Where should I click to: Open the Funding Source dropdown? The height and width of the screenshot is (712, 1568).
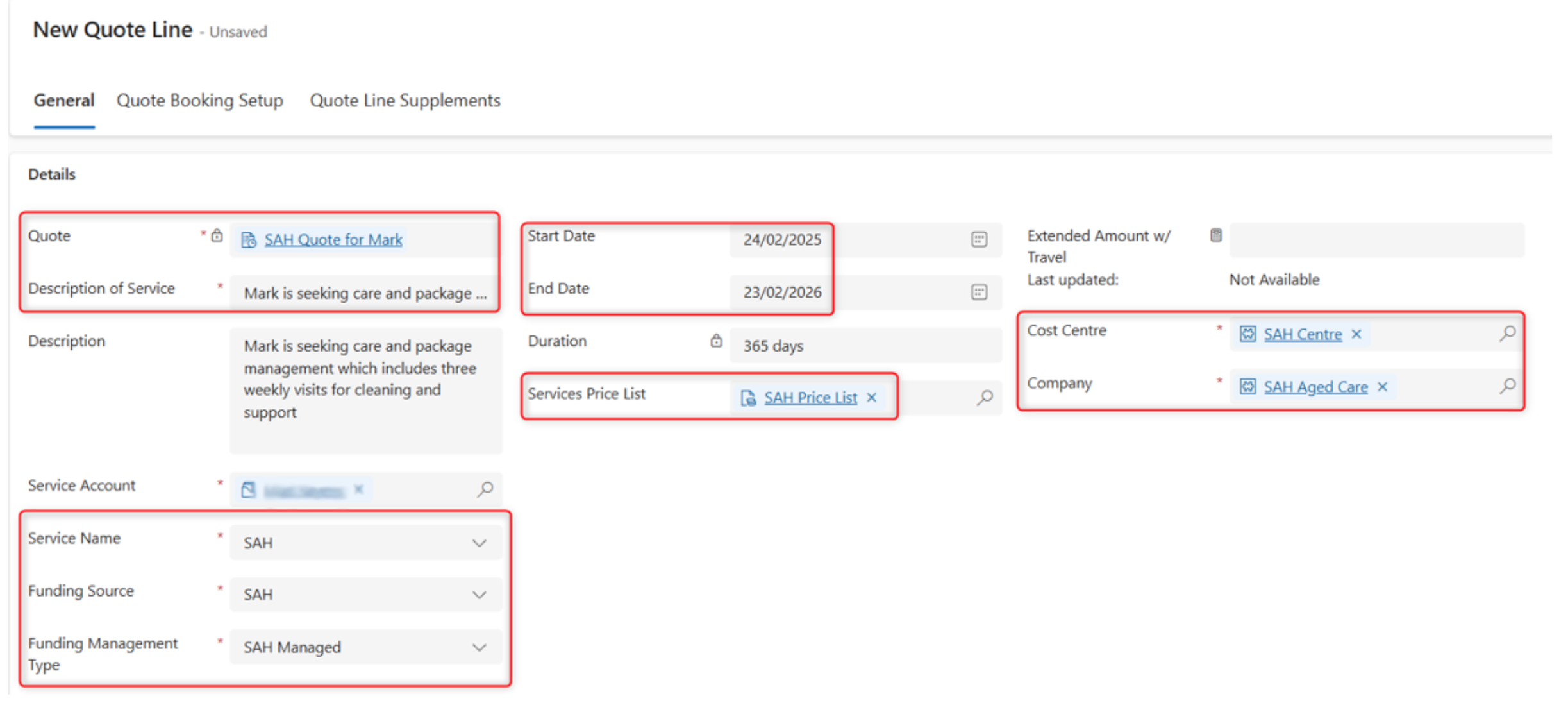tap(479, 595)
